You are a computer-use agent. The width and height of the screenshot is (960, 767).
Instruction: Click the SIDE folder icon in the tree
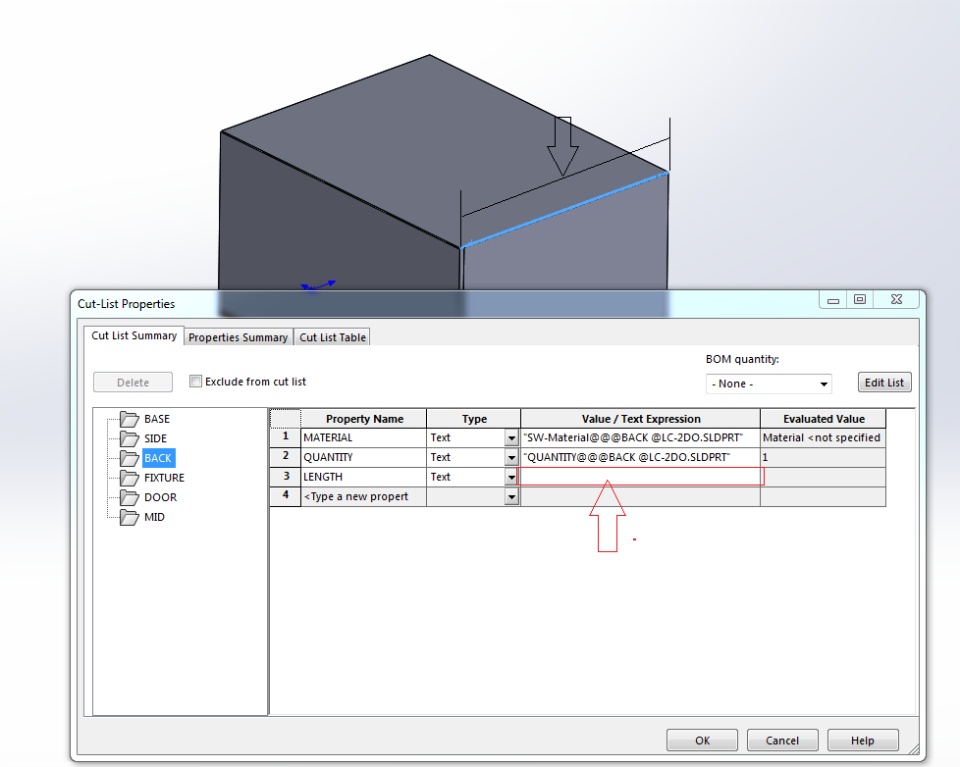tap(129, 439)
